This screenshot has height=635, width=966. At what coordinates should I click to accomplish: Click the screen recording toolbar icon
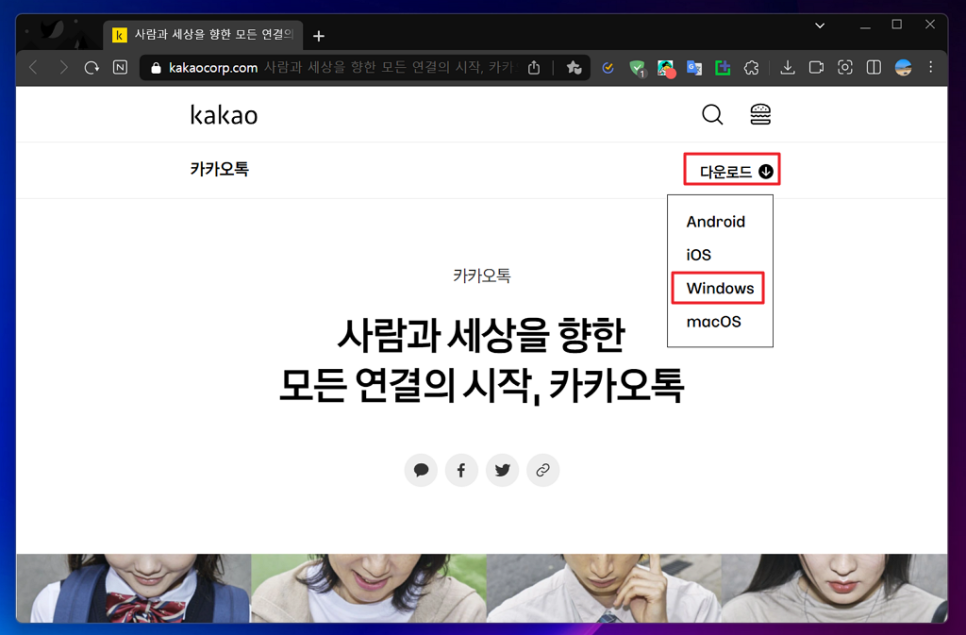(x=816, y=68)
